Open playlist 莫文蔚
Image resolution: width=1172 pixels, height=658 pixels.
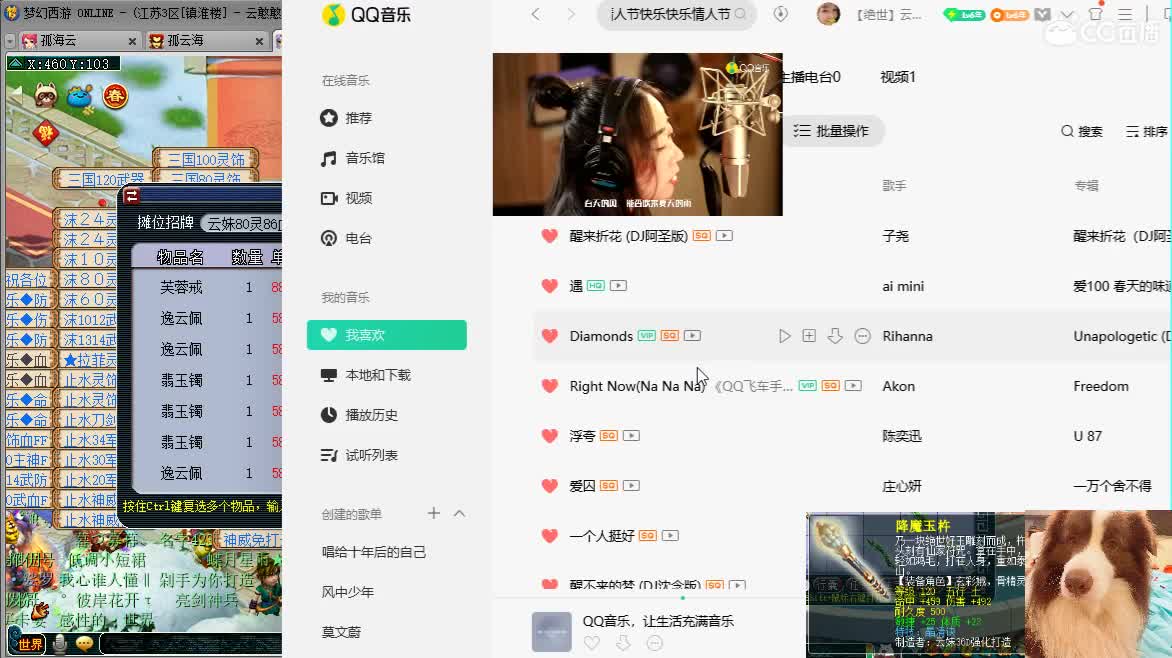(x=341, y=633)
